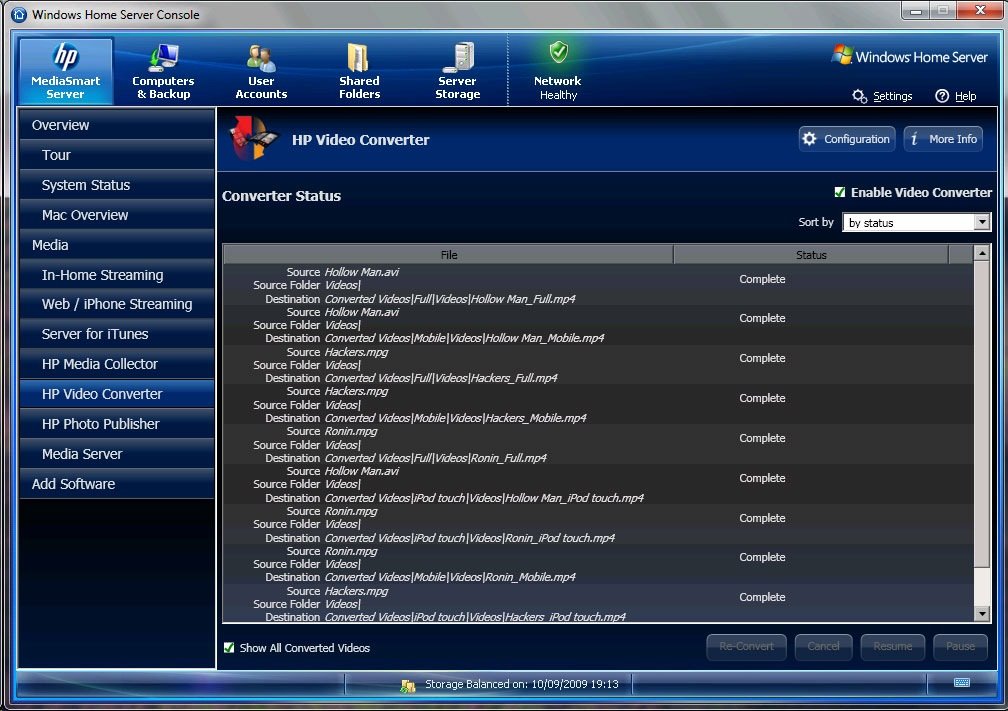This screenshot has height=711, width=1008.
Task: Open Web / iPhone Streaming page
Action: [x=116, y=304]
